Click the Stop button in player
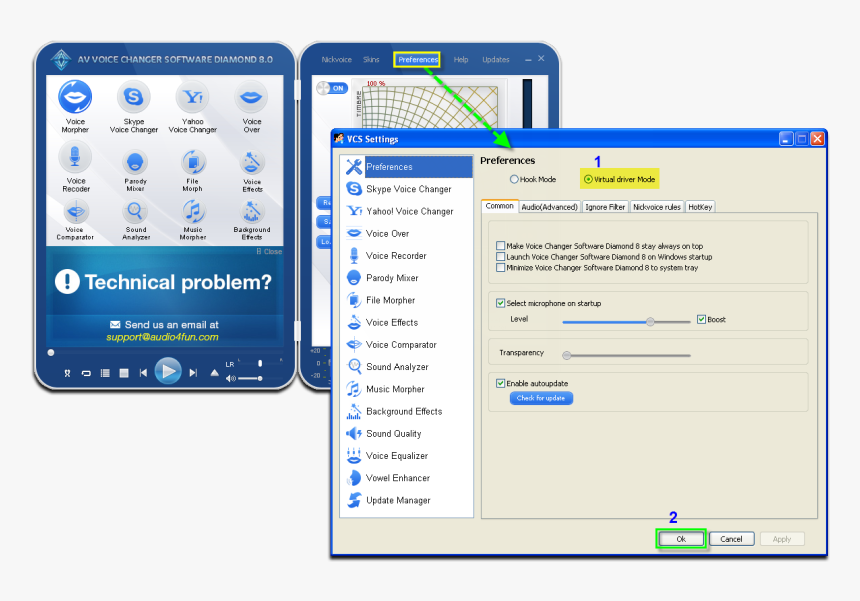The width and height of the screenshot is (860, 601). [124, 373]
